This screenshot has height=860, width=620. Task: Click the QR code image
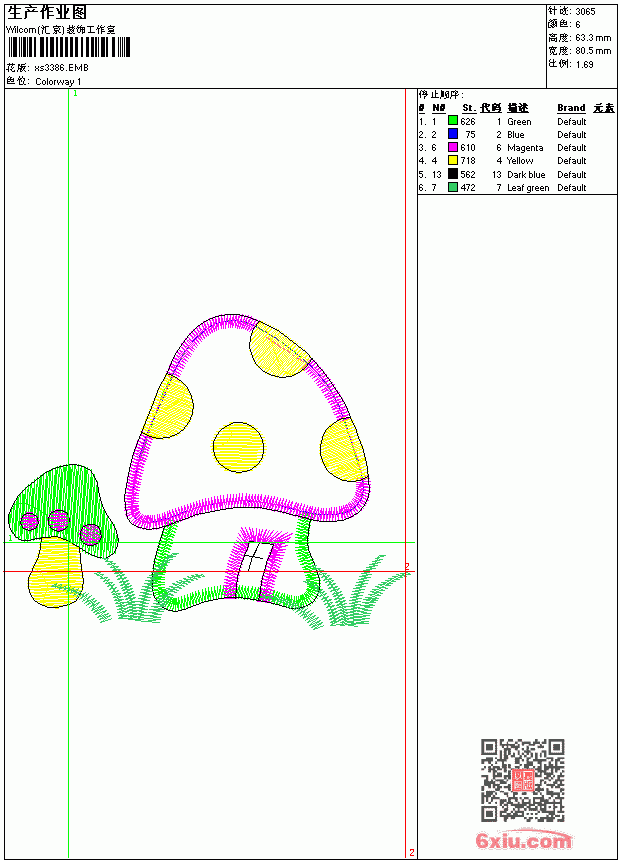[523, 780]
